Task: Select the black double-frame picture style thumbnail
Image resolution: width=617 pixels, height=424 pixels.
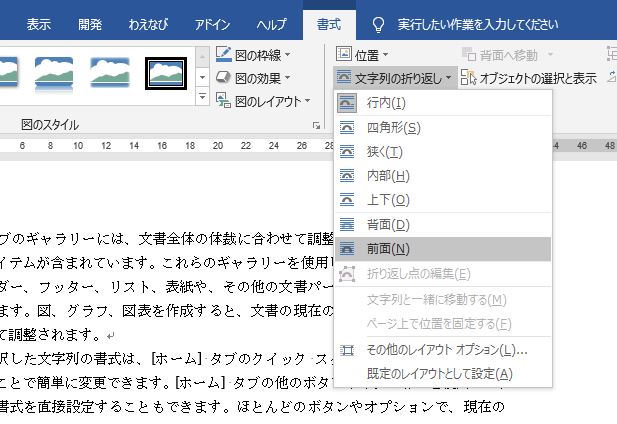Action: [x=166, y=73]
